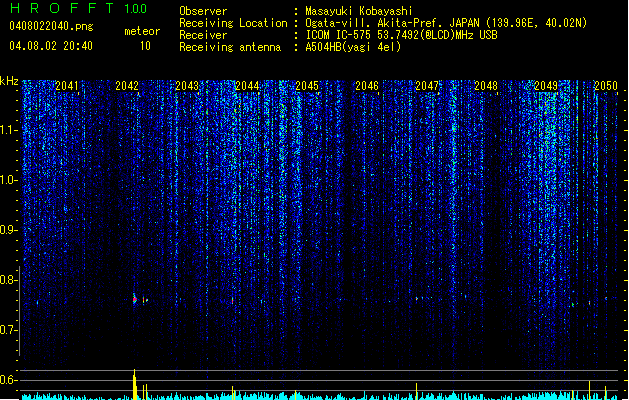629x400 pixels.
Task: Click observer name Masayuki Kobayashi
Action: pyautogui.click(x=359, y=11)
